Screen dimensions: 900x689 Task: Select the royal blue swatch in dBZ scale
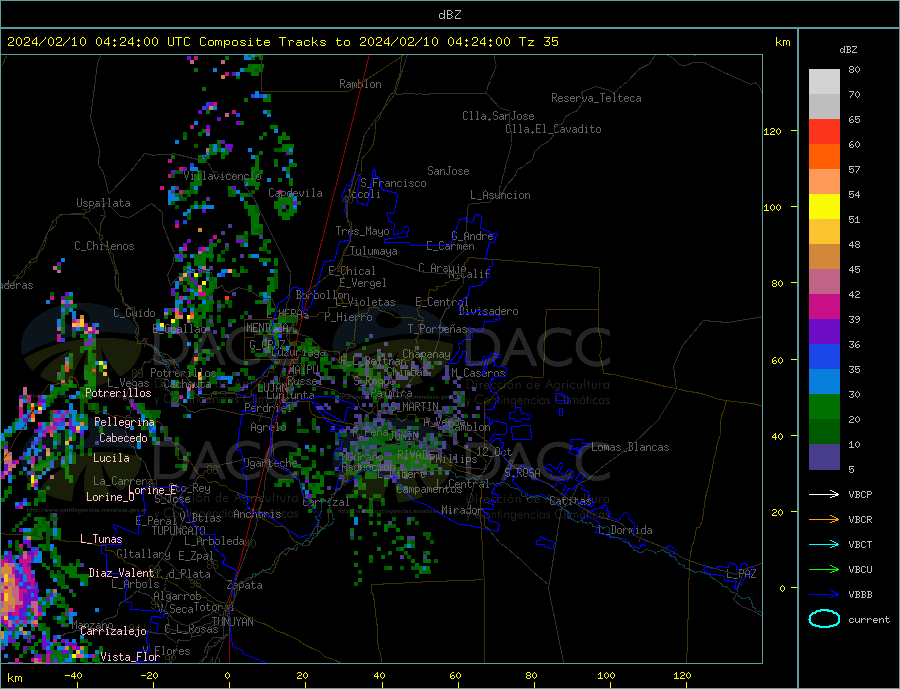[824, 357]
